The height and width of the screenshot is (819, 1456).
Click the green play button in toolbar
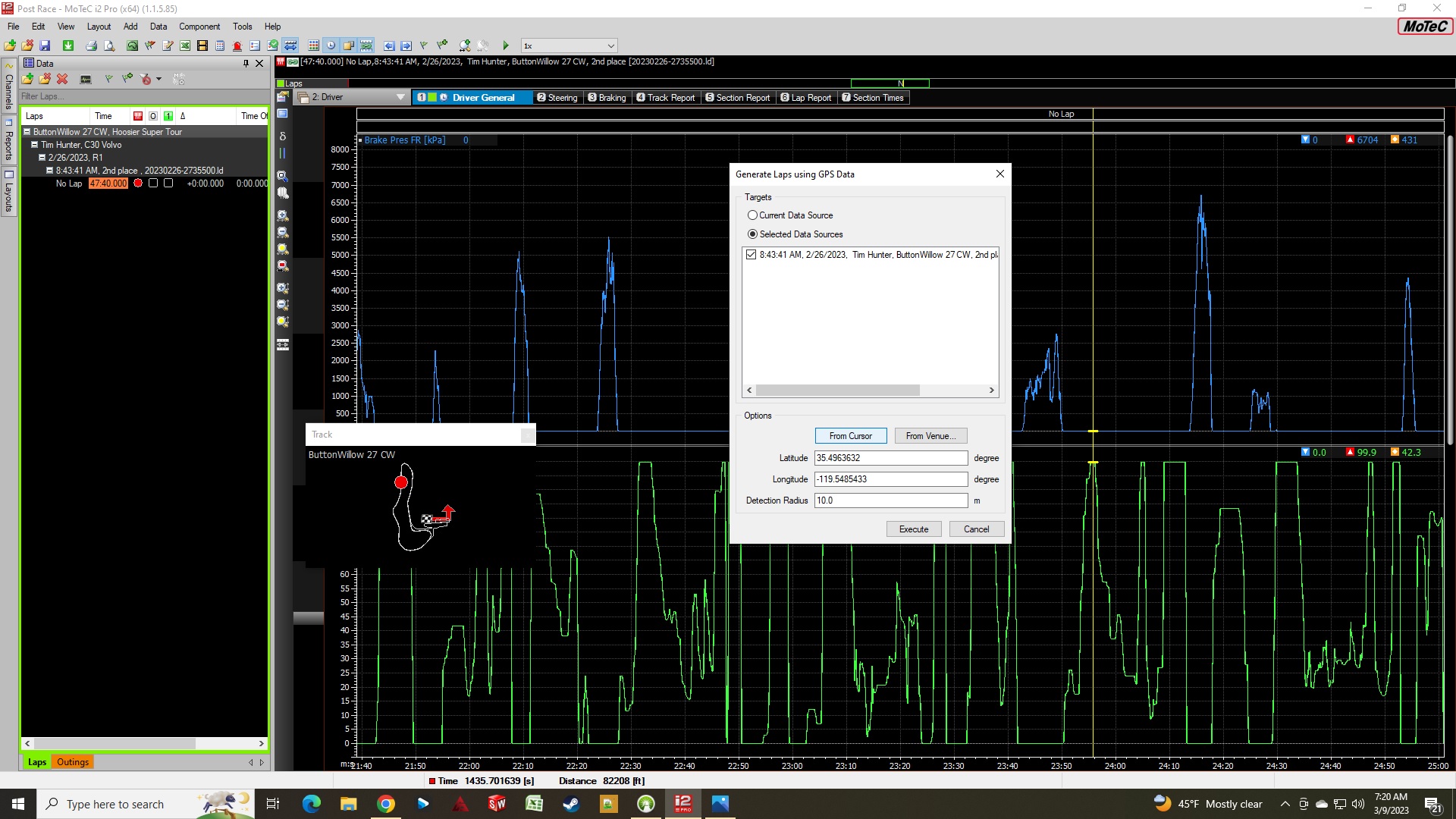(x=506, y=45)
